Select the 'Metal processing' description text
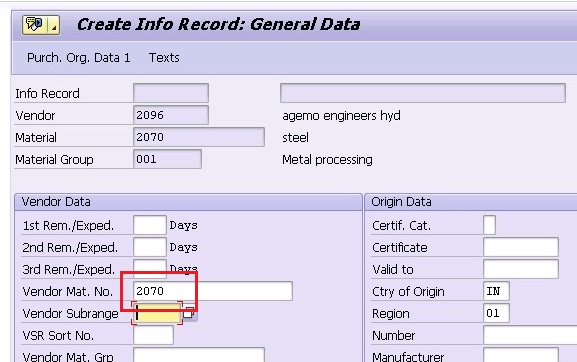This screenshot has height=362, width=577. tap(327, 160)
